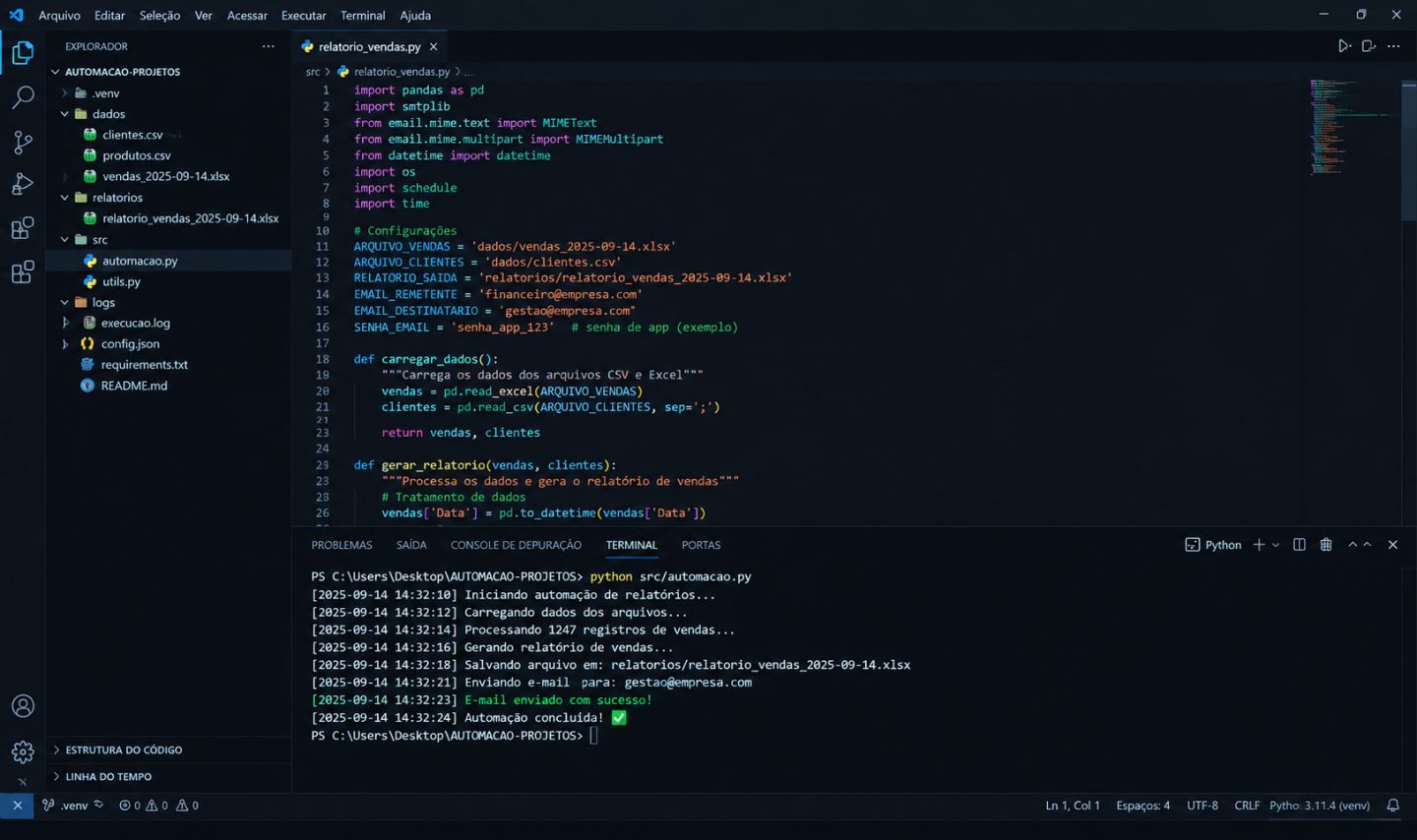Open the Accounts icon in activity bar
Viewport: 1417px width, 840px height.
(x=23, y=706)
